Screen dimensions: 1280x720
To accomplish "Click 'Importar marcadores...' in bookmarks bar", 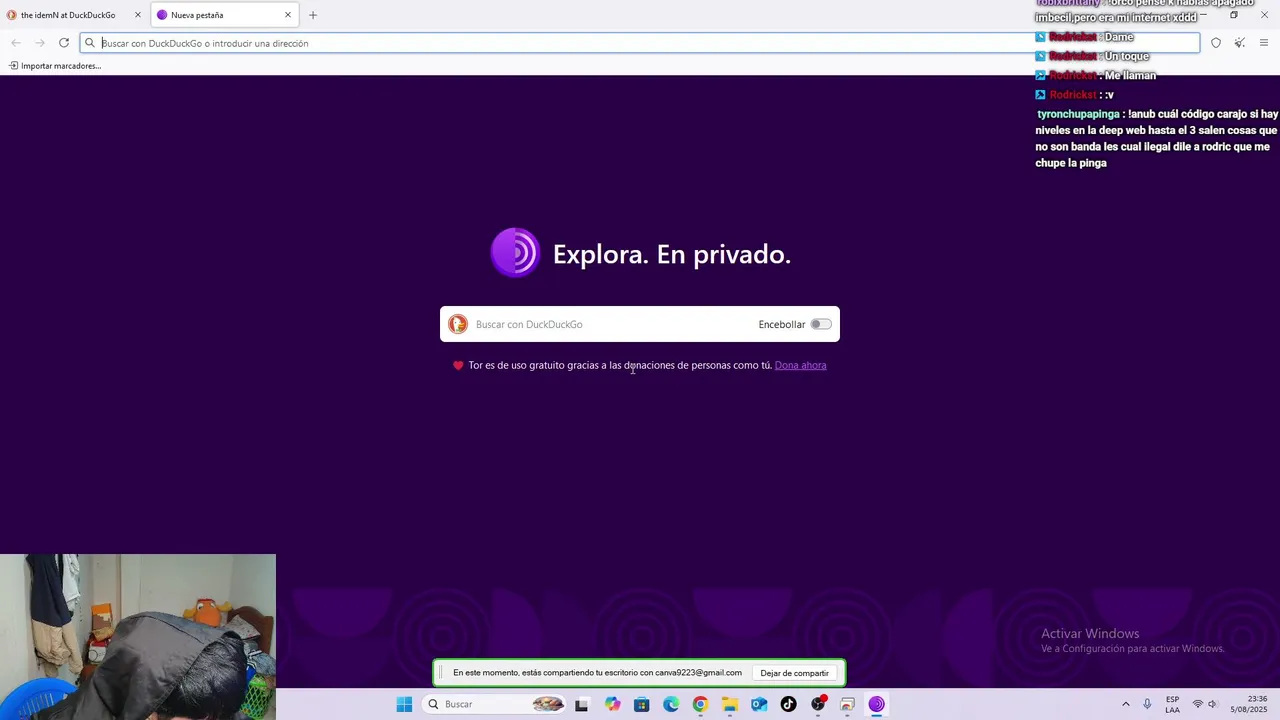I will tap(55, 66).
